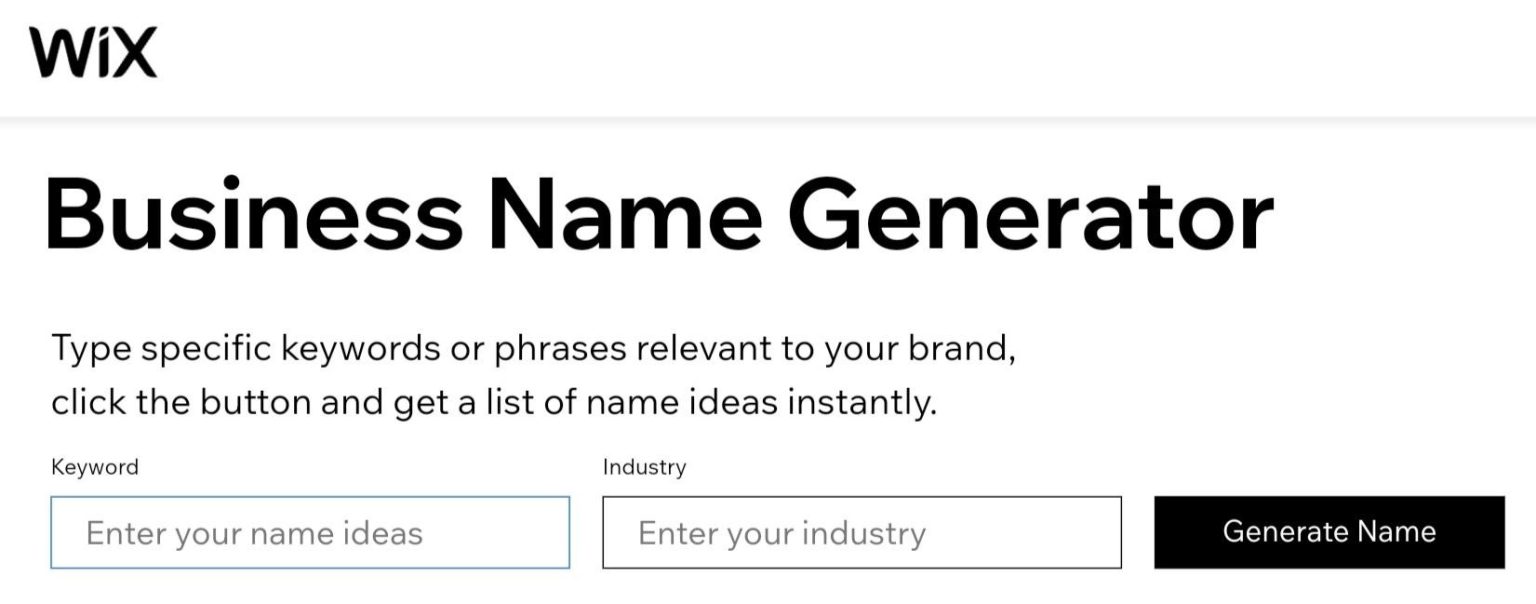The height and width of the screenshot is (604, 1536).
Task: Select the 'Enter your name ideas' field
Action: (310, 533)
